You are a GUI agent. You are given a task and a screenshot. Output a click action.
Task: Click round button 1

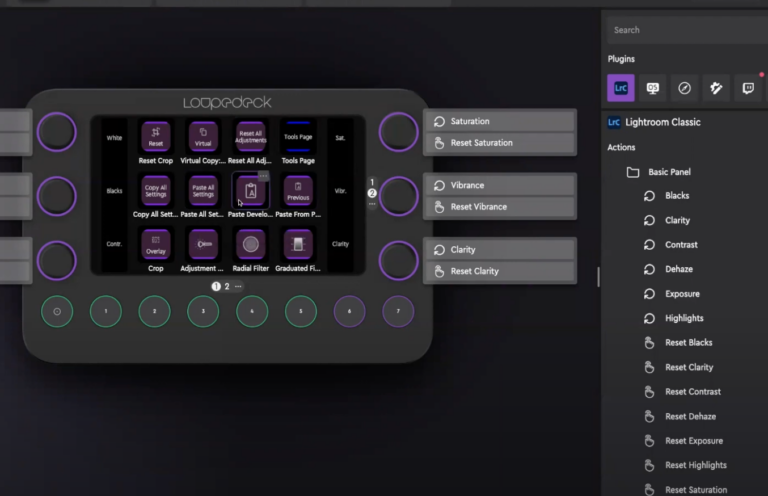[106, 311]
